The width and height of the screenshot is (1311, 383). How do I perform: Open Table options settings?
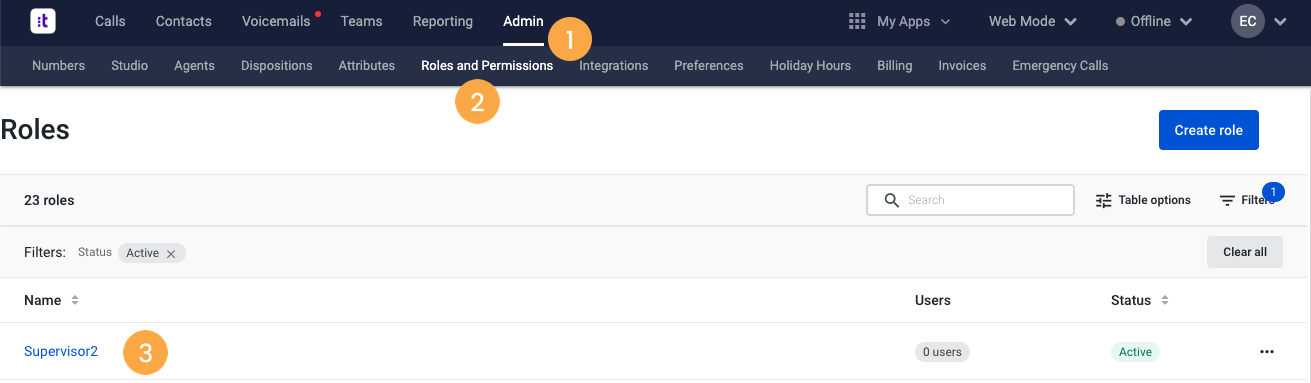pyautogui.click(x=1143, y=200)
